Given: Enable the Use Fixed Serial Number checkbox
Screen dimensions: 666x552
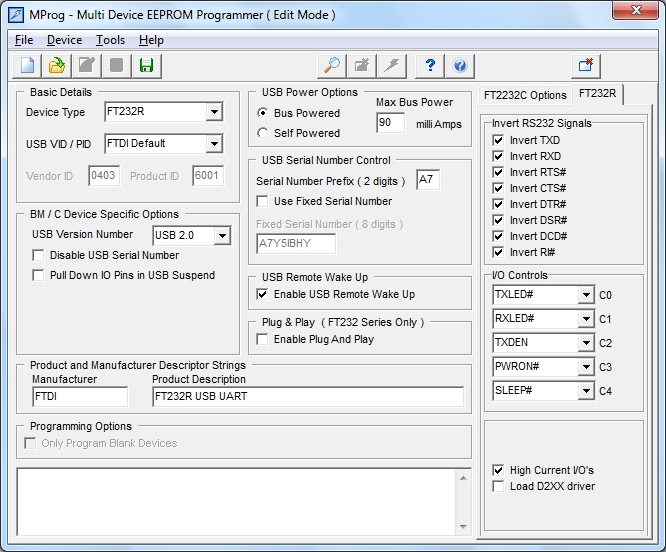Looking at the screenshot, I should 263,201.
